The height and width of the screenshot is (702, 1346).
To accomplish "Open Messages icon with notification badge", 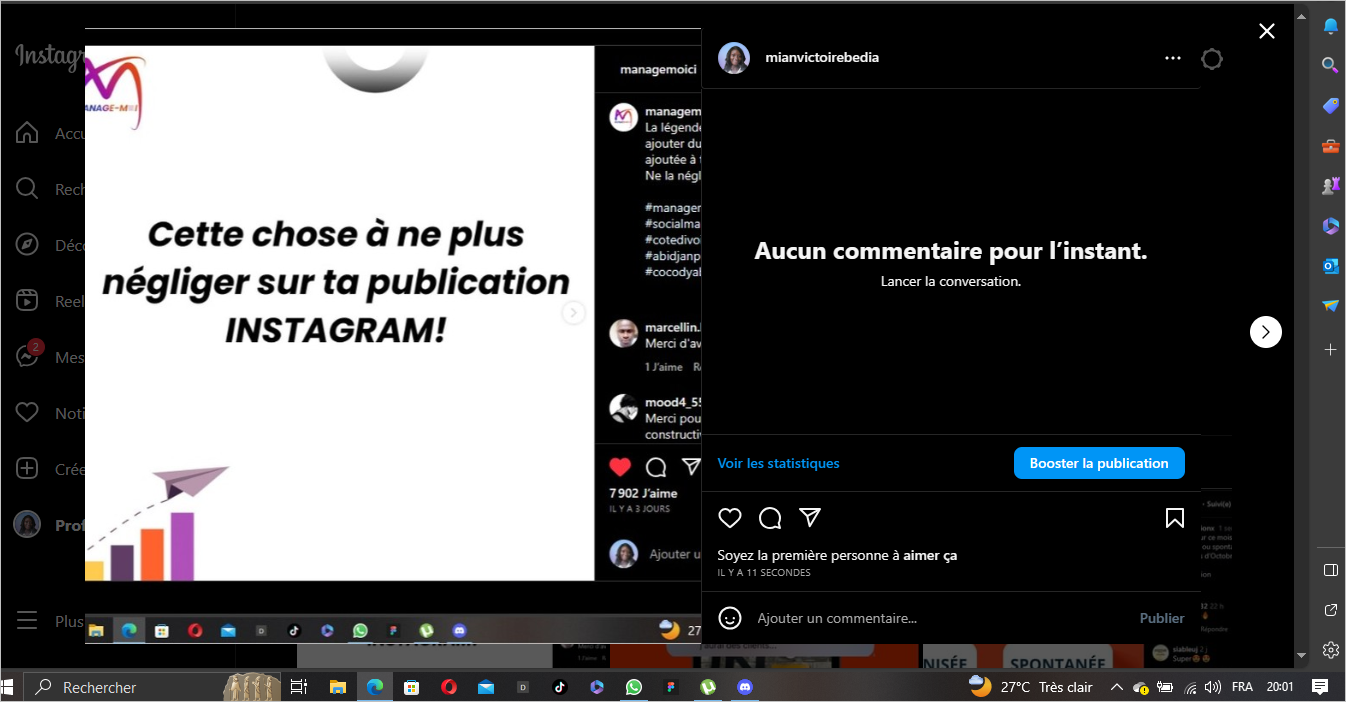I will point(27,357).
